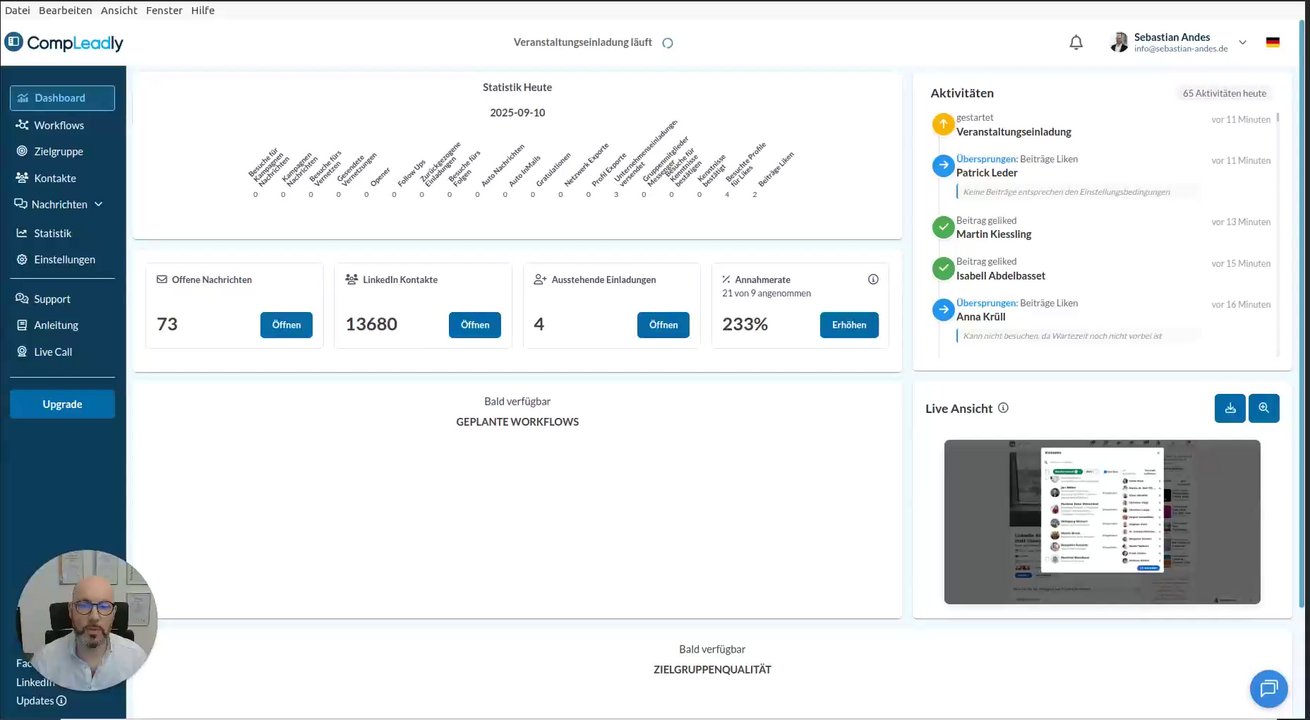Click the CompLeadly logo
The image size is (1310, 720).
64,43
